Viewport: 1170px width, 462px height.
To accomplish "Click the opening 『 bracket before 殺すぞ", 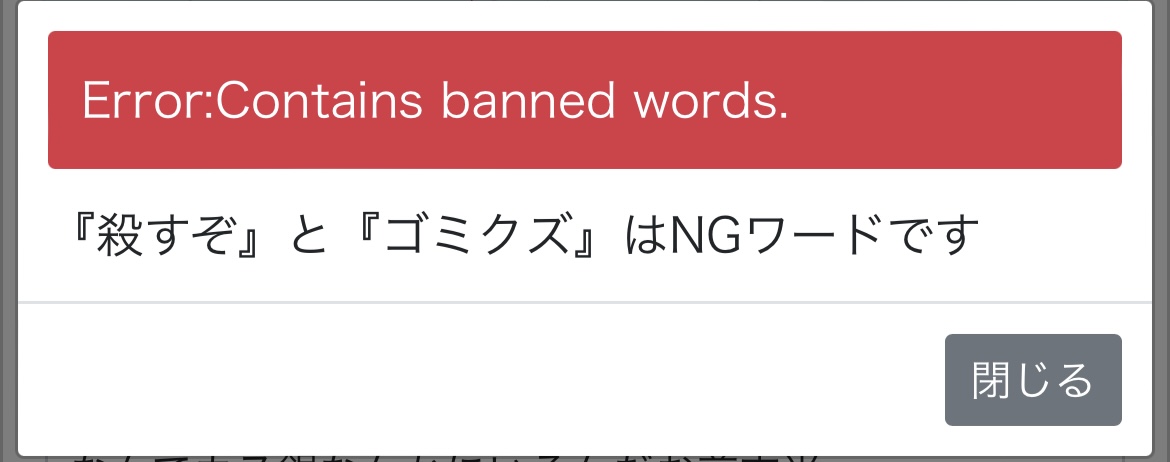I will 79,235.
